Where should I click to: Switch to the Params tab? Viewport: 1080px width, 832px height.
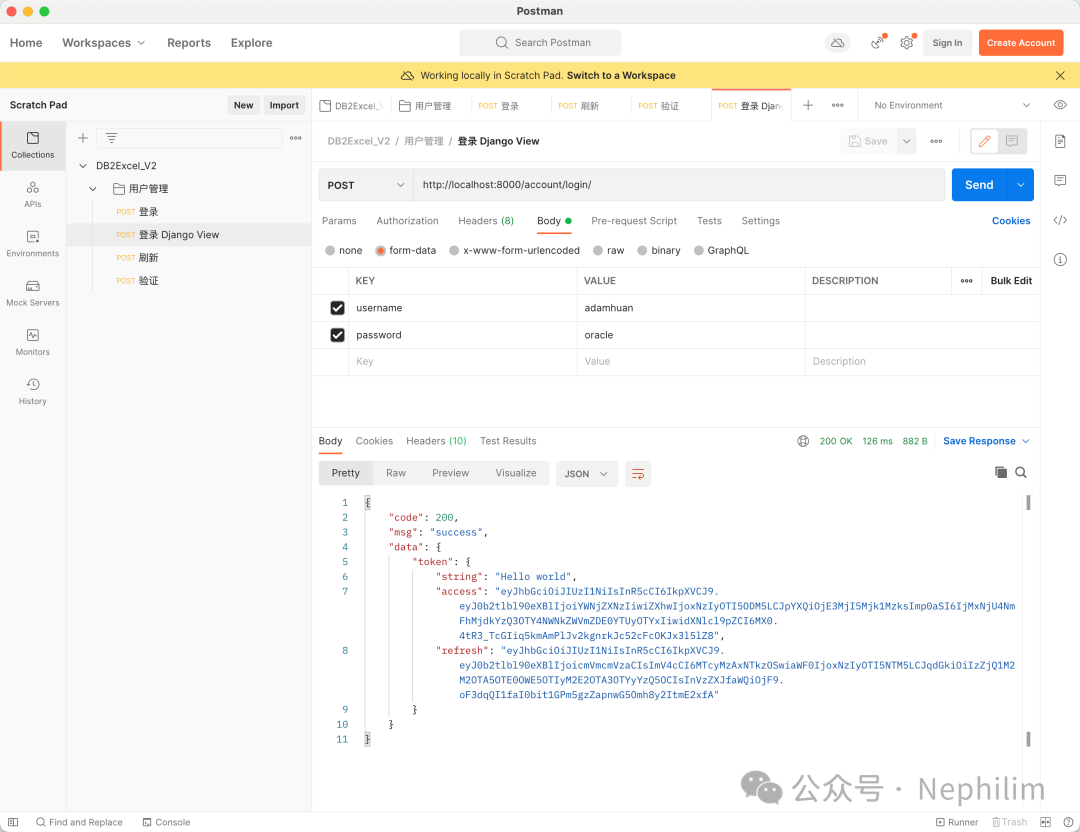pos(339,221)
